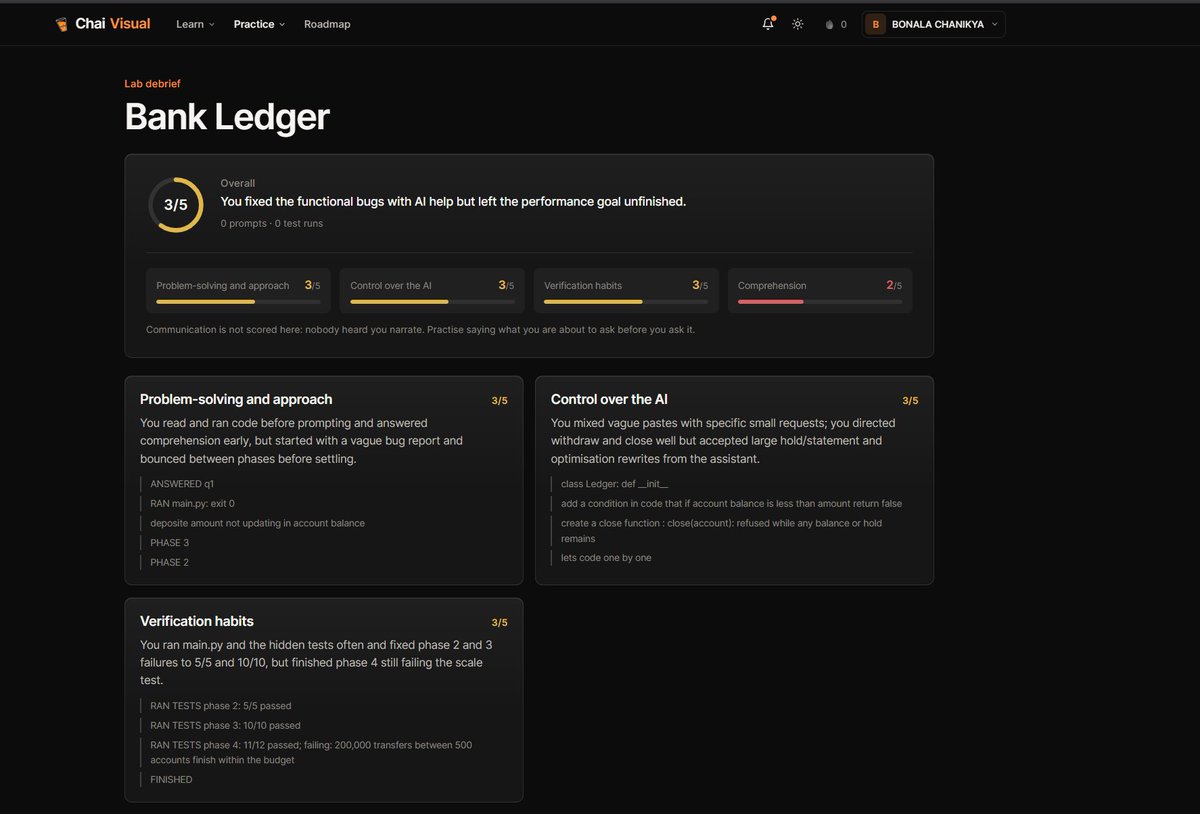The image size is (1200, 814).
Task: Expand the Practice dropdown menu
Action: 259,24
